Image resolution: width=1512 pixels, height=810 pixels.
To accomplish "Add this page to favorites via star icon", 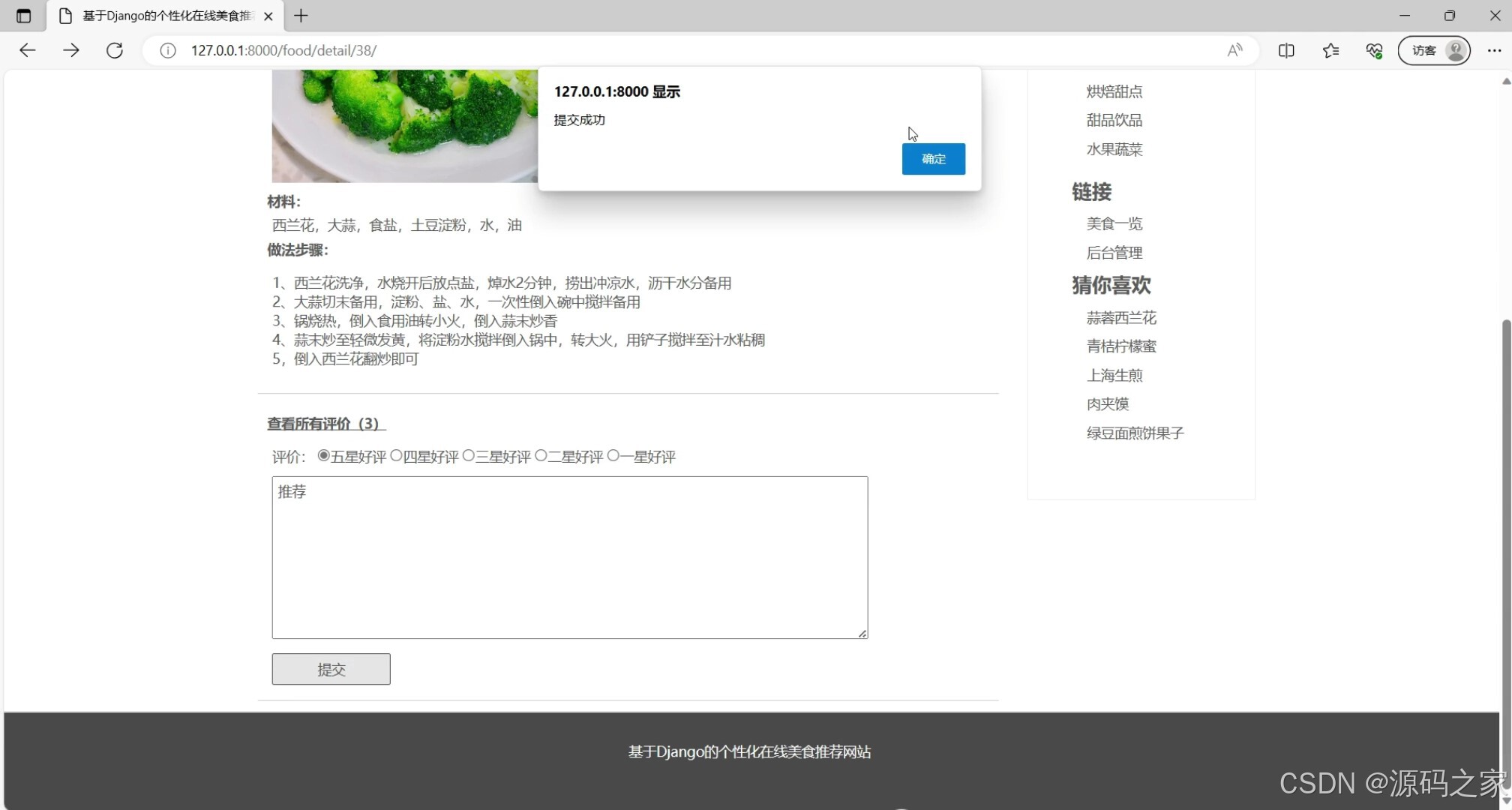I will 1330,50.
